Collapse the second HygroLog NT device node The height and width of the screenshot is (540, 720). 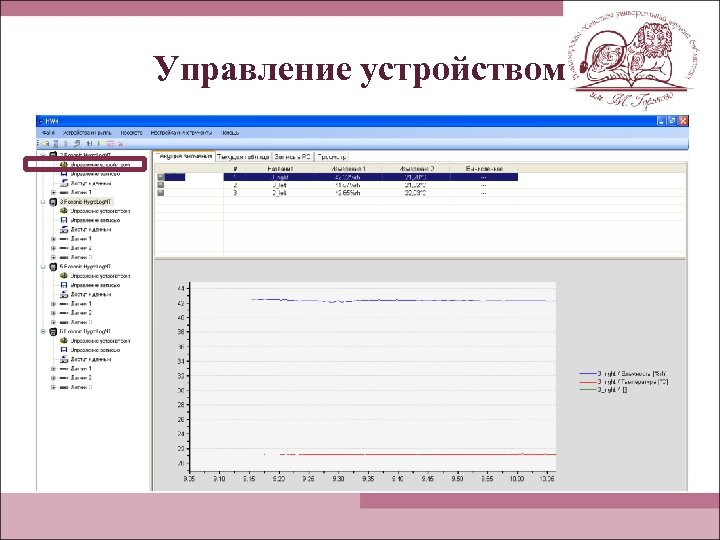(x=43, y=202)
